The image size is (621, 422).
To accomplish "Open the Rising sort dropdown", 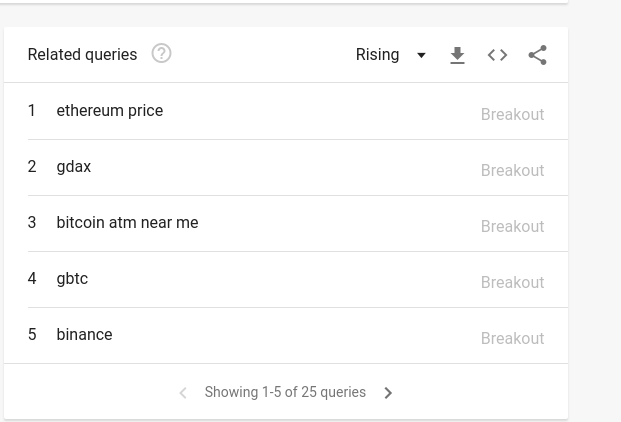I will click(378, 55).
